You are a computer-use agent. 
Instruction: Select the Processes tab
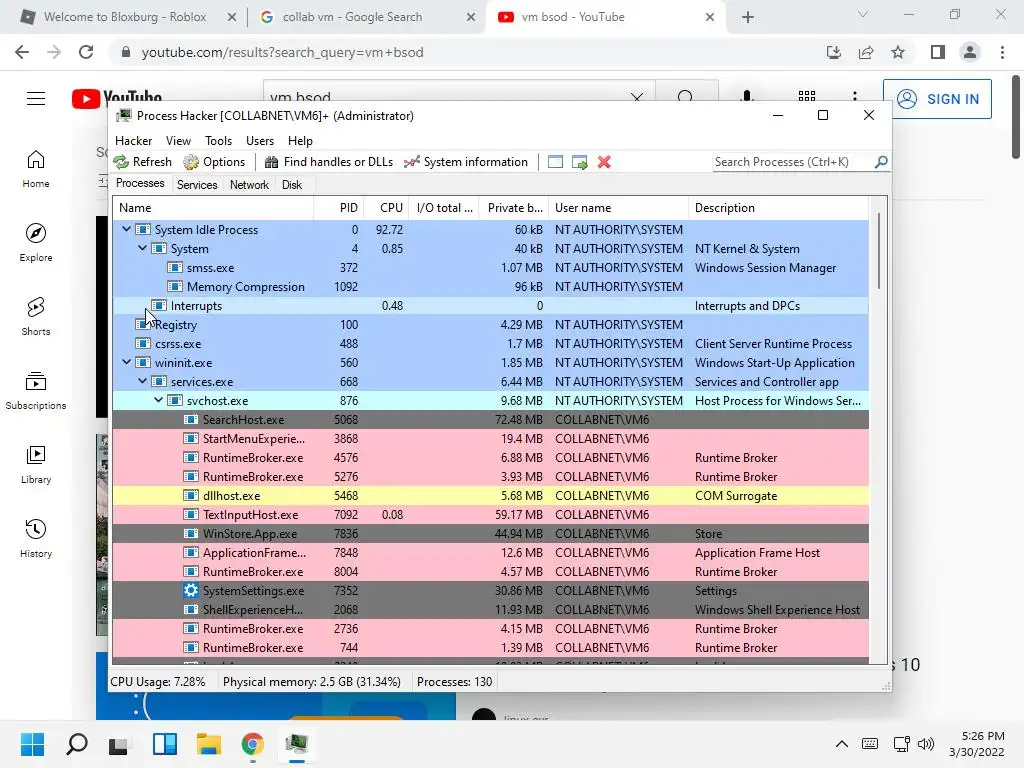pyautogui.click(x=140, y=184)
